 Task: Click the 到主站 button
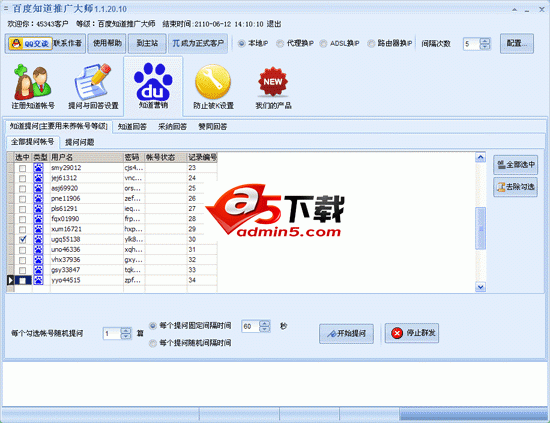coord(147,43)
